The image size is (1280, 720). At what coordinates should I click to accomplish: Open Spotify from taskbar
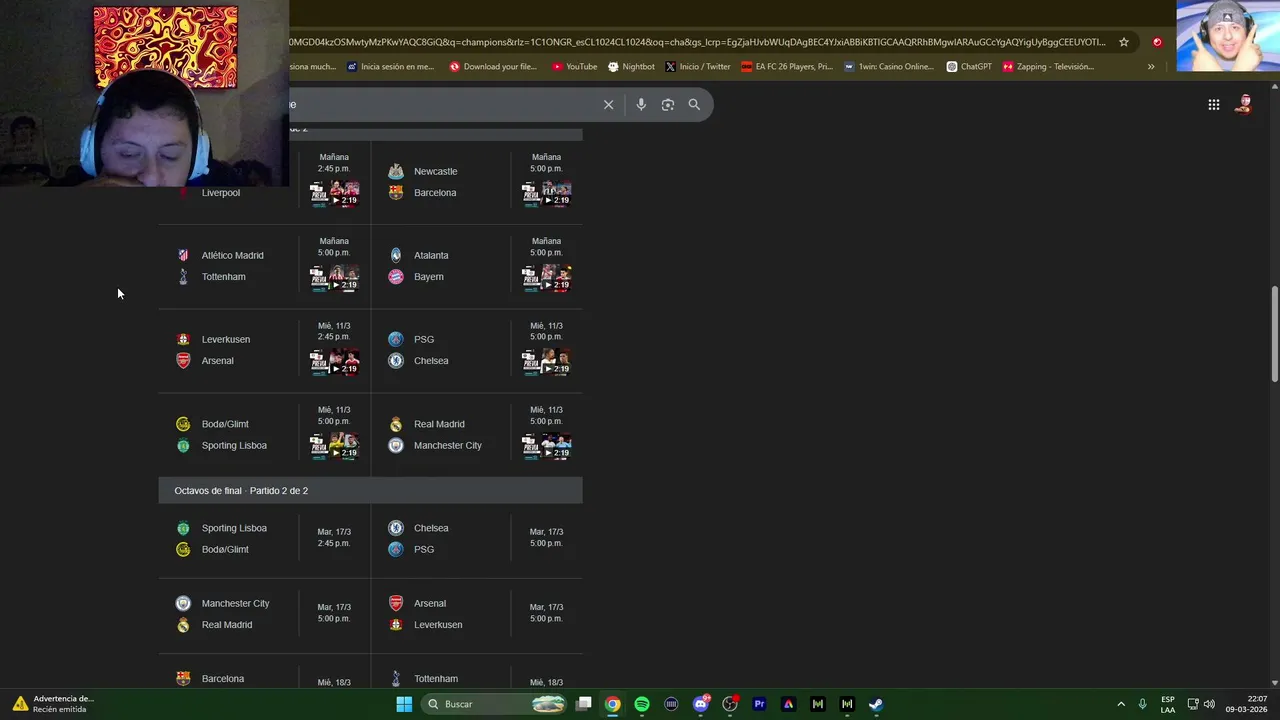click(x=642, y=704)
